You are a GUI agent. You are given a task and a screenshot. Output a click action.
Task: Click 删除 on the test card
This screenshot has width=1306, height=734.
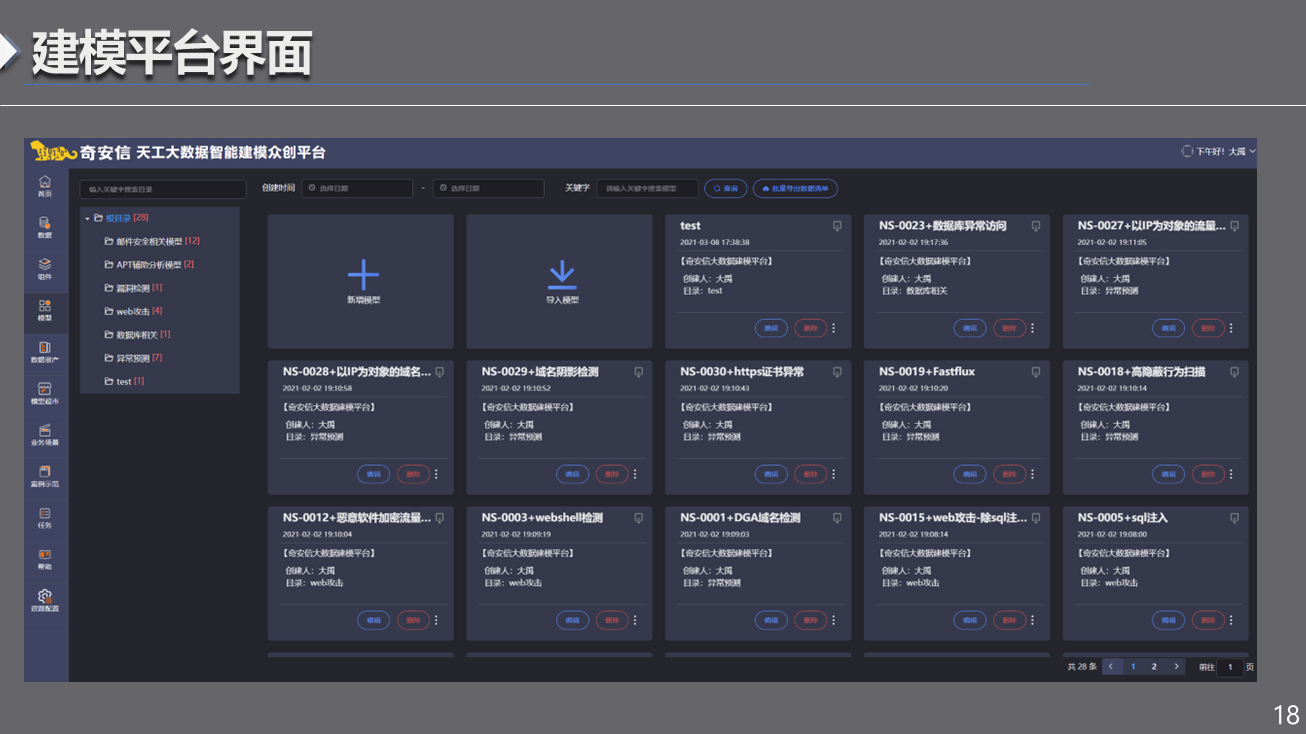pyautogui.click(x=810, y=328)
